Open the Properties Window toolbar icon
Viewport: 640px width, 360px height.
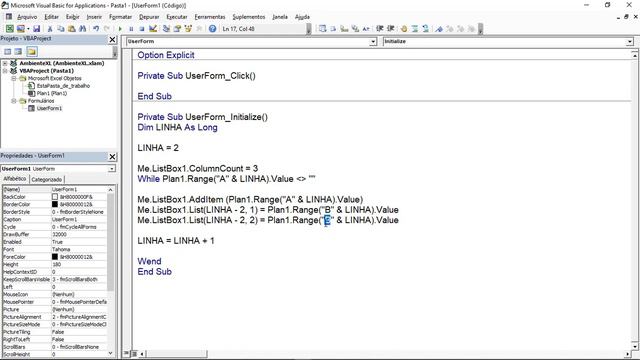[177, 29]
